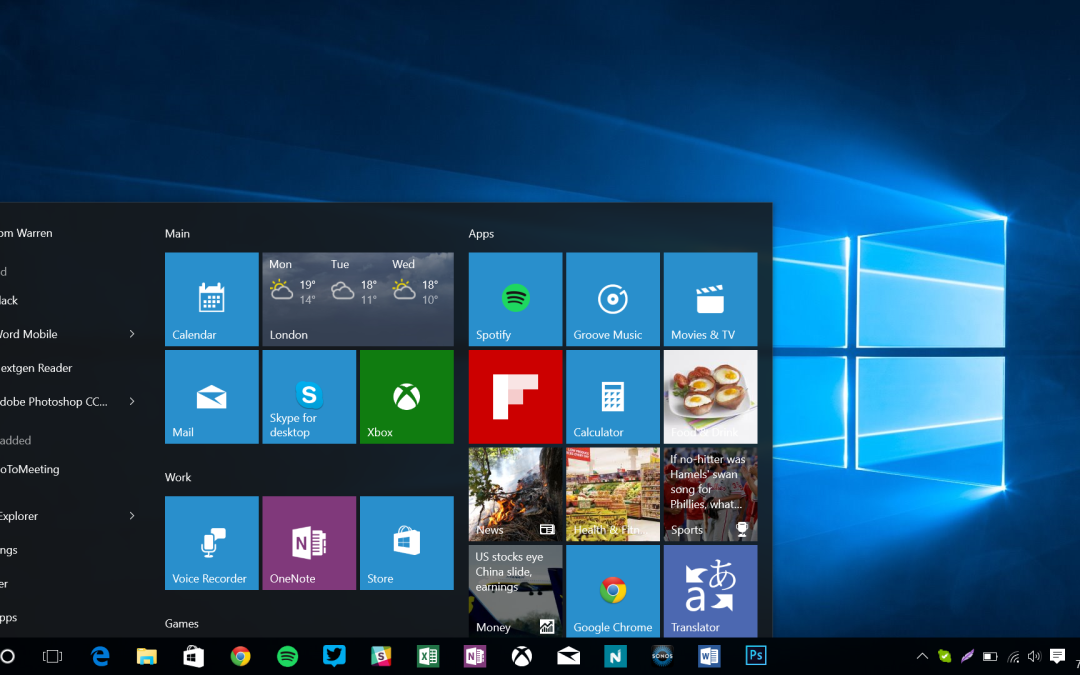Open the Voice Recorder app
This screenshot has height=675, width=1080.
point(211,542)
